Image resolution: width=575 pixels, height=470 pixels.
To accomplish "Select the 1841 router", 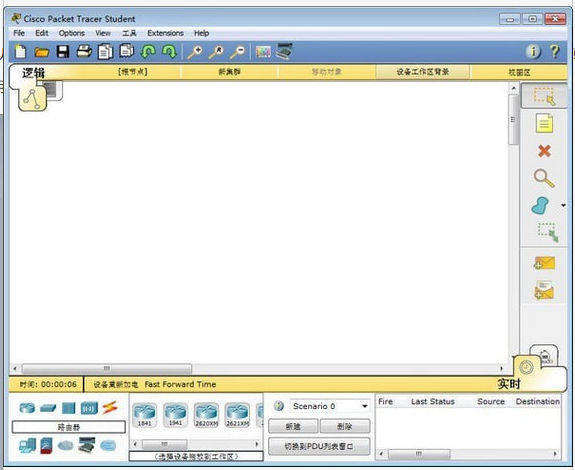I will (144, 415).
